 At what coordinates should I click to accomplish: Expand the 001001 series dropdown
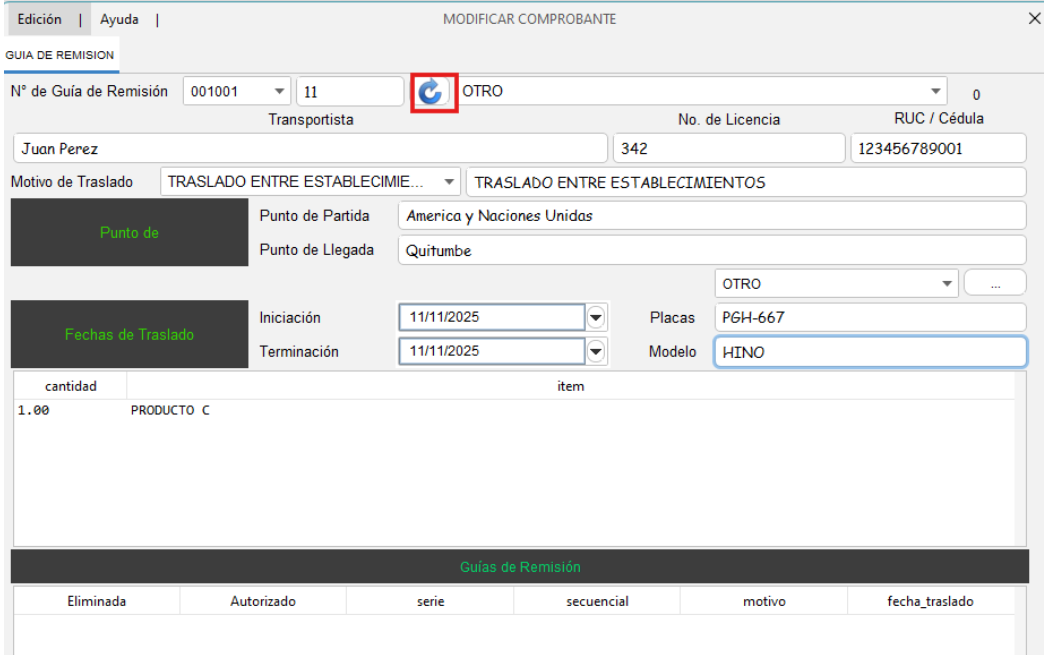(279, 92)
